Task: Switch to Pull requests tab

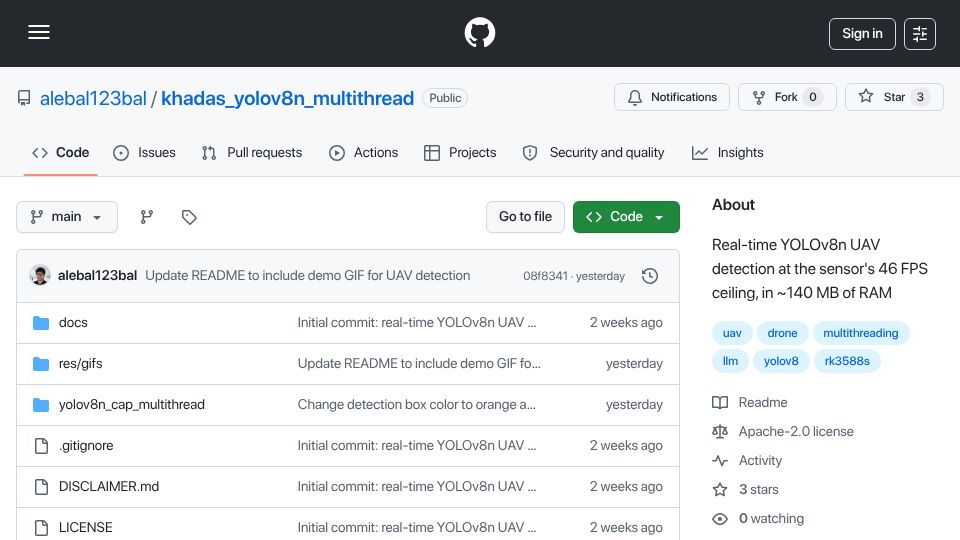Action: click(252, 152)
